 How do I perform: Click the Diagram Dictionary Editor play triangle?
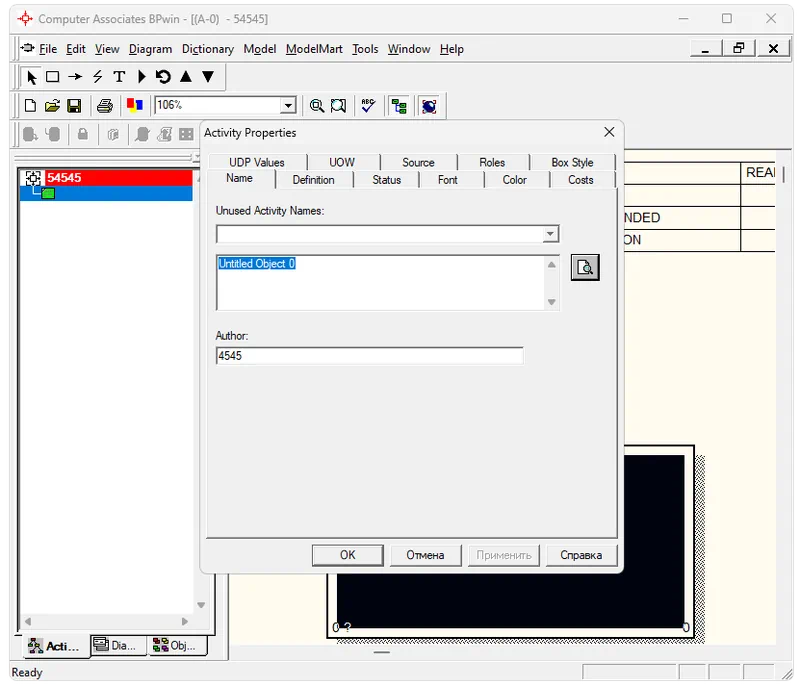pyautogui.click(x=141, y=77)
